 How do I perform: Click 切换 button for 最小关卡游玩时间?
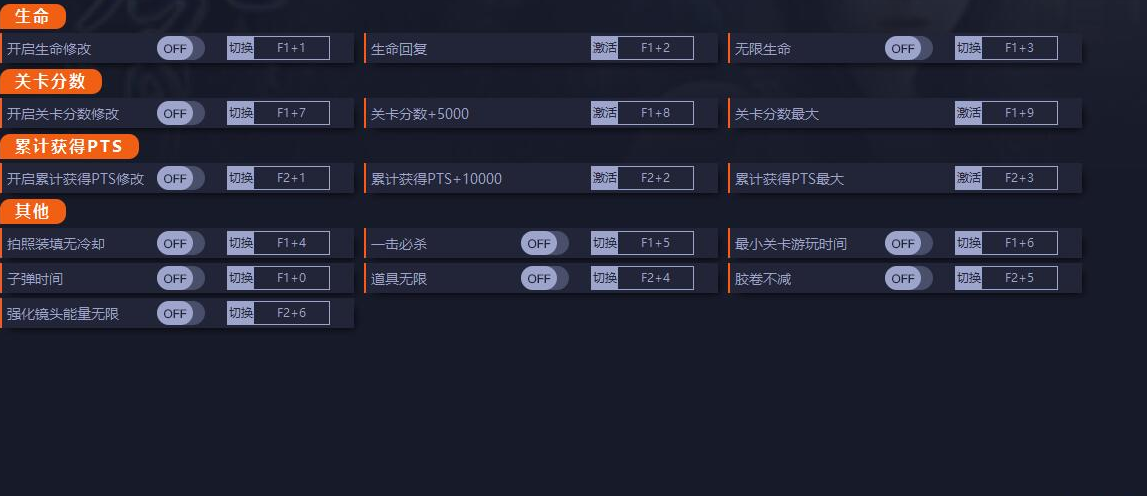(x=968, y=243)
